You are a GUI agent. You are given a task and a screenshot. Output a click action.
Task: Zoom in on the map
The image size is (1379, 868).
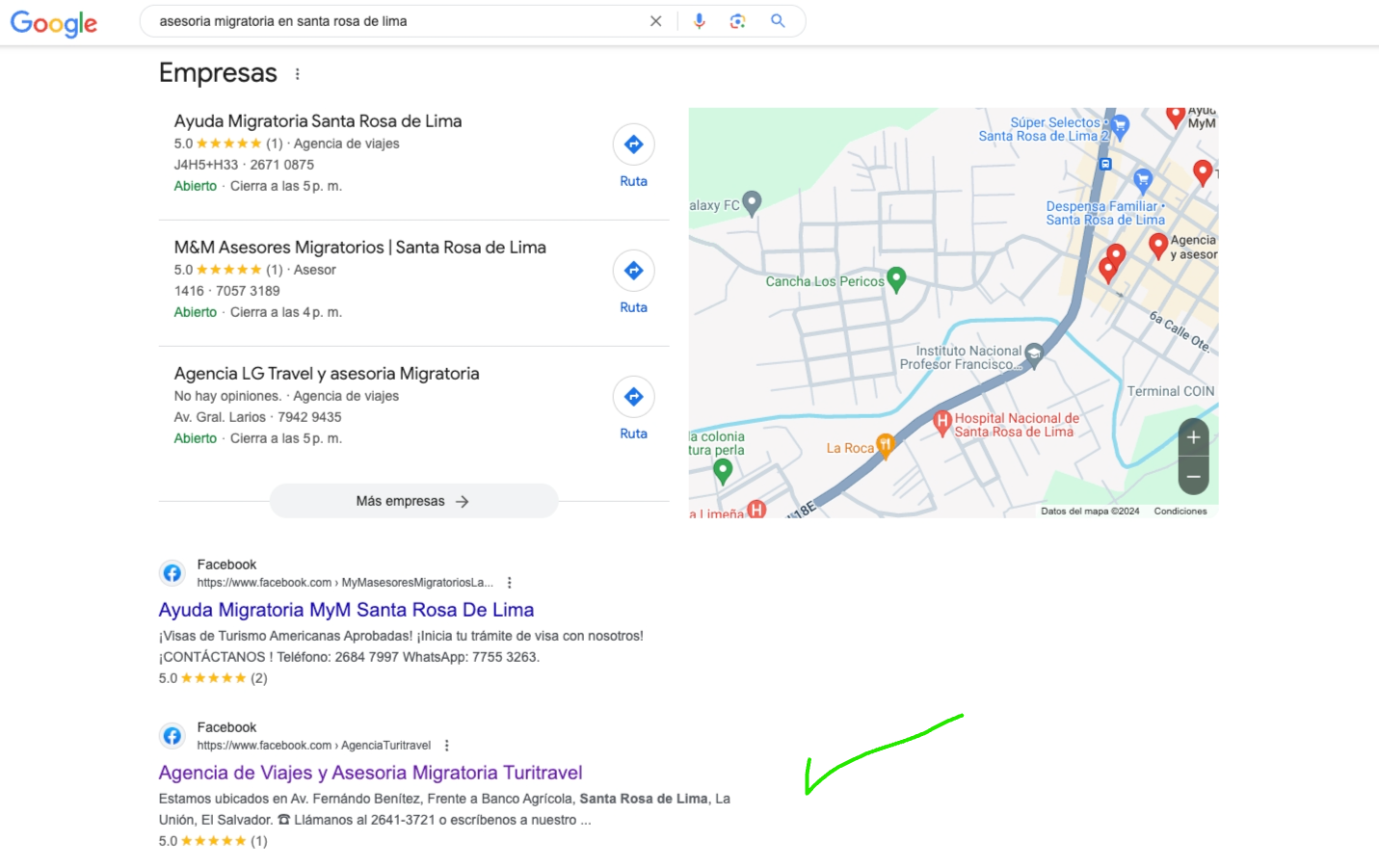pyautogui.click(x=1193, y=437)
